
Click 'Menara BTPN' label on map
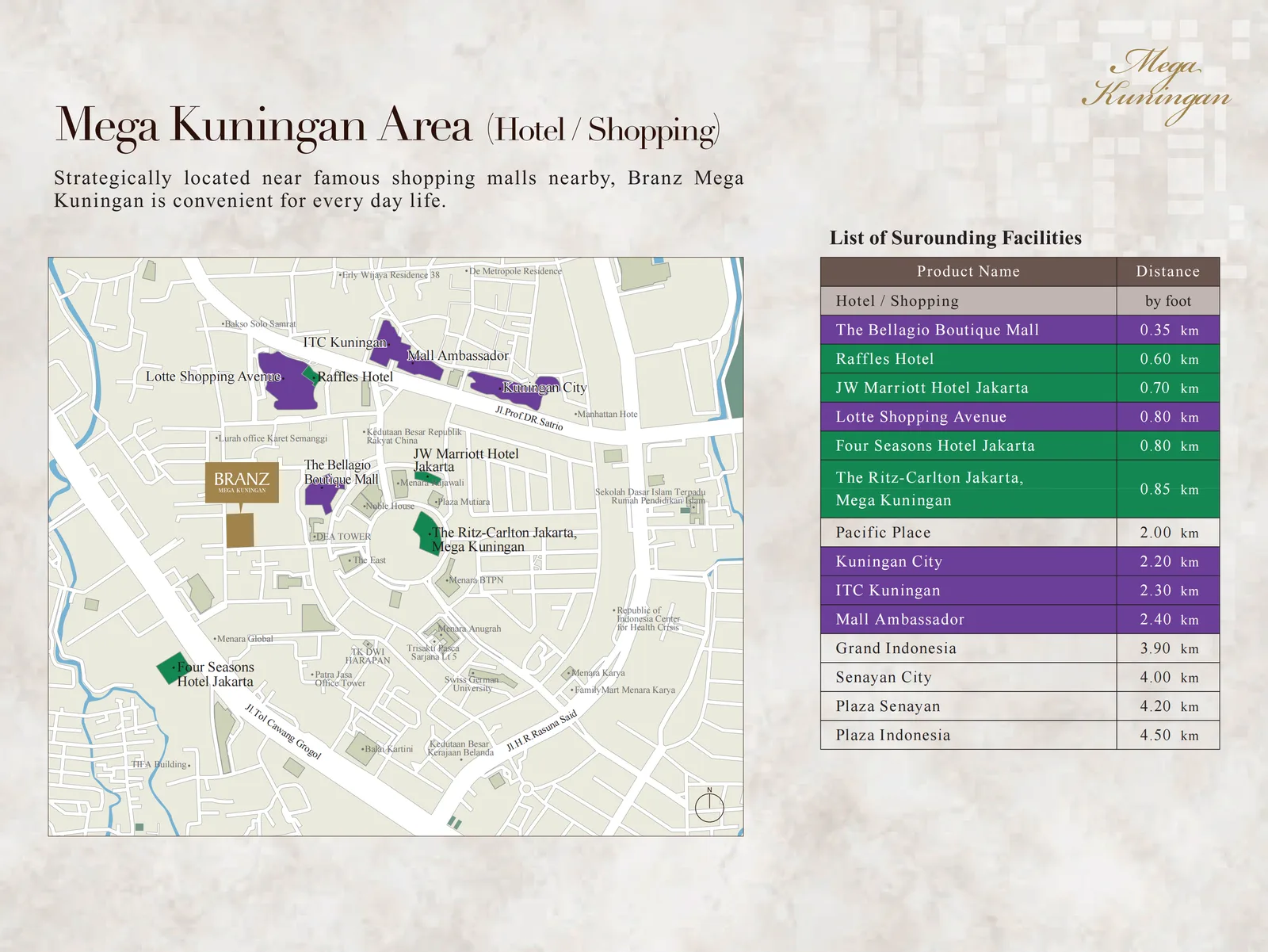click(475, 580)
